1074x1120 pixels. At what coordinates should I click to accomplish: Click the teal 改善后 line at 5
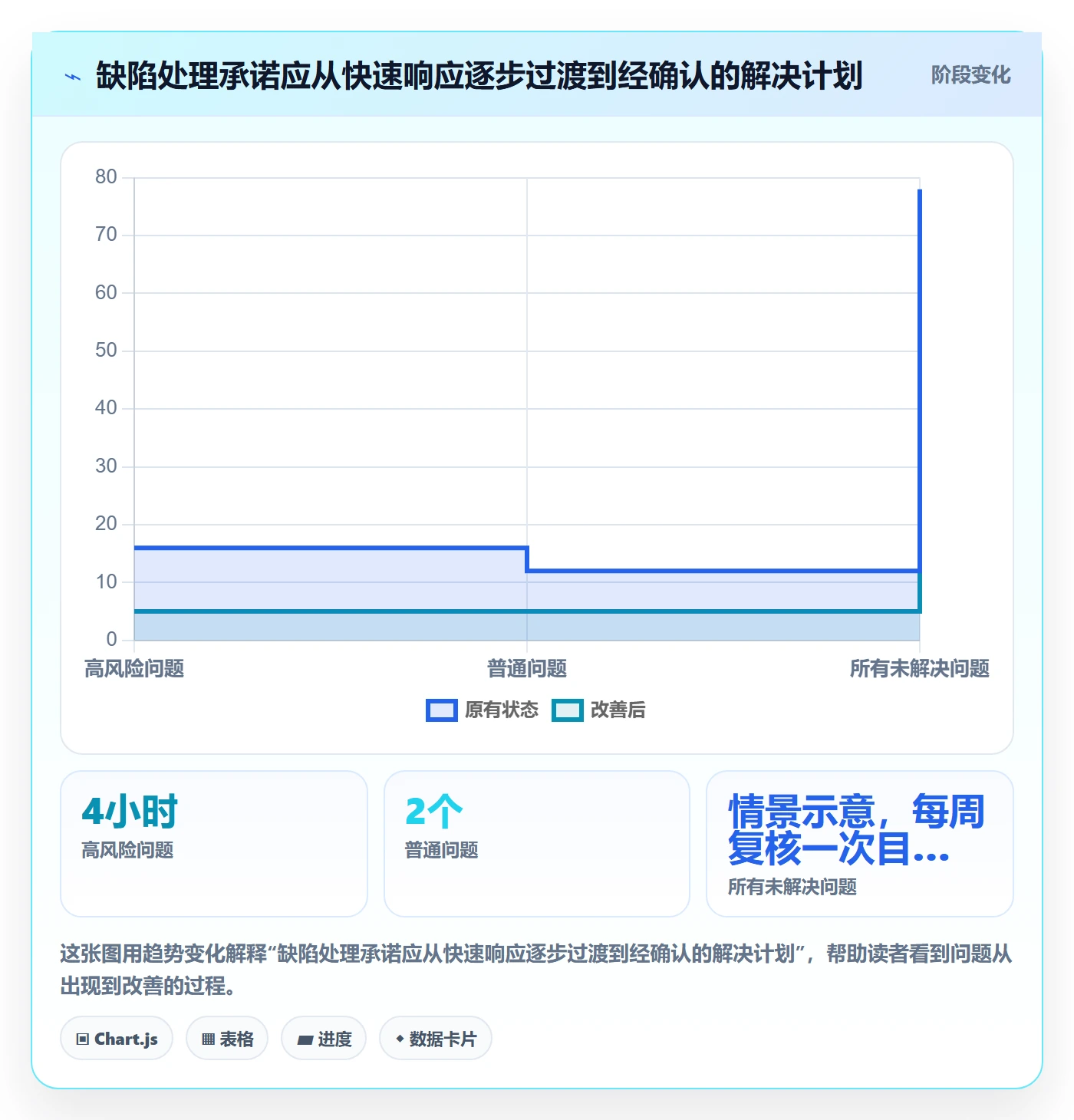527,611
